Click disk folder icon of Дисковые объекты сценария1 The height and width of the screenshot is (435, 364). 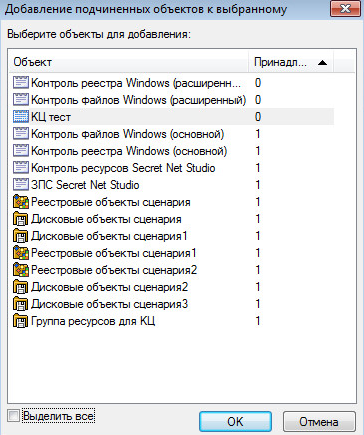[21, 236]
